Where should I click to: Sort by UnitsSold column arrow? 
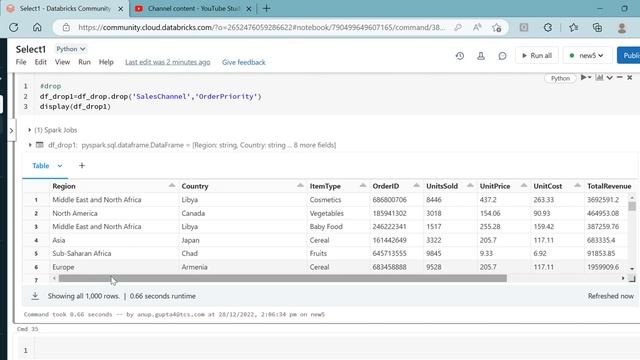[x=470, y=186]
